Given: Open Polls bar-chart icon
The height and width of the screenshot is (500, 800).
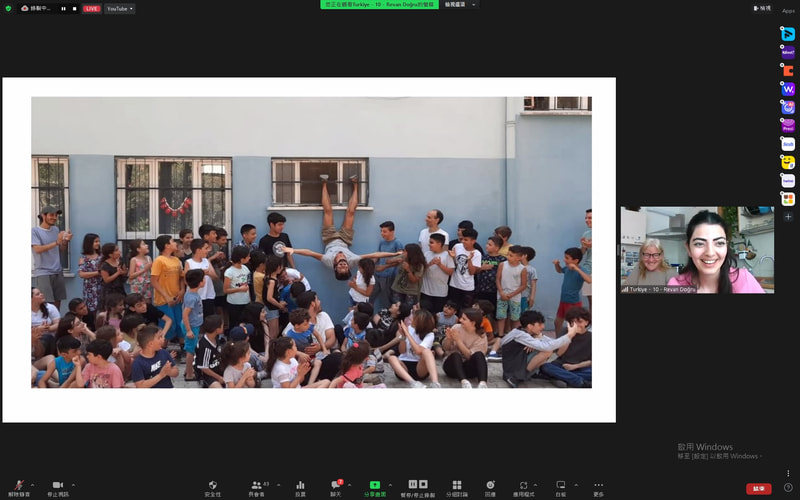Looking at the screenshot, I should click(x=301, y=488).
